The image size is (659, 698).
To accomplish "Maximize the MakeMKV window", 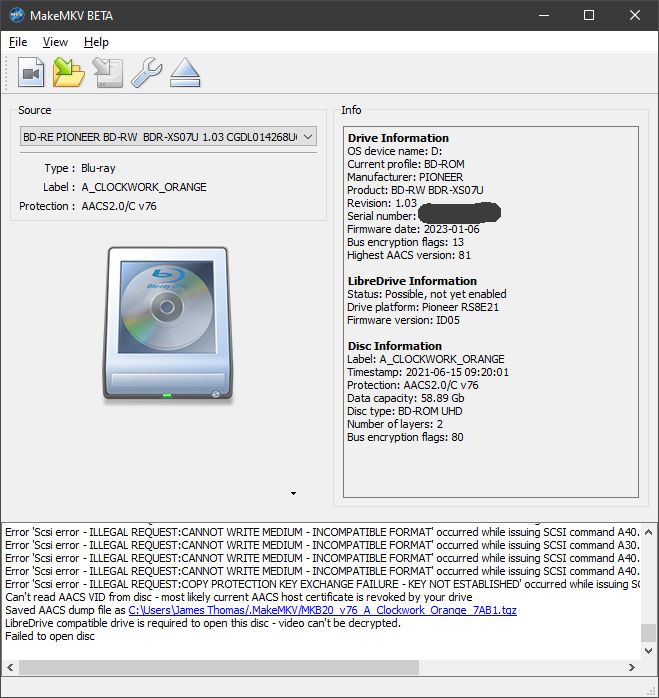I will [589, 15].
